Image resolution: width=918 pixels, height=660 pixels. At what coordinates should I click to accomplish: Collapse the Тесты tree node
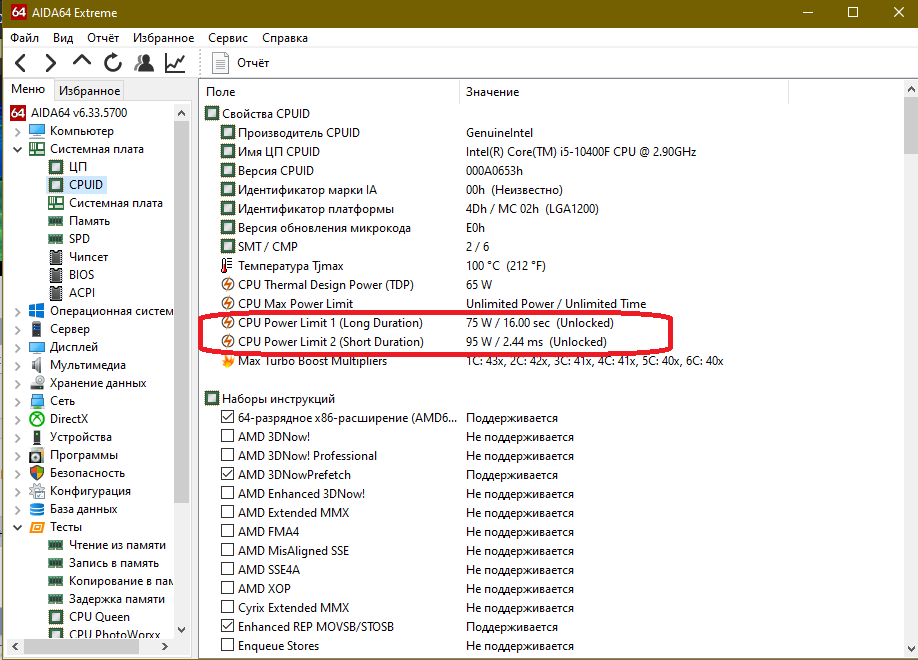pyautogui.click(x=18, y=527)
